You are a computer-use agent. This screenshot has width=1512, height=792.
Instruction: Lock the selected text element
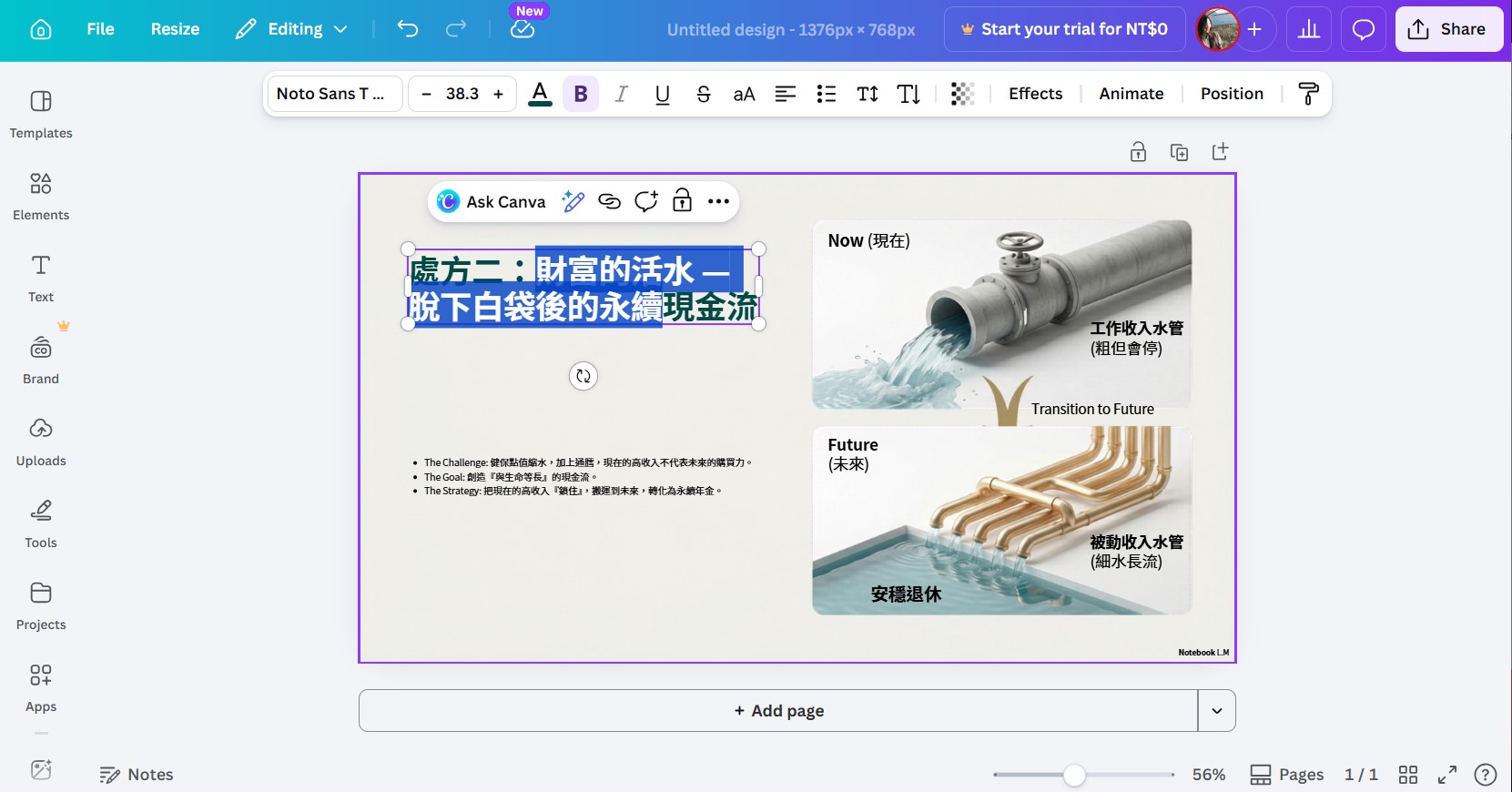point(682,202)
